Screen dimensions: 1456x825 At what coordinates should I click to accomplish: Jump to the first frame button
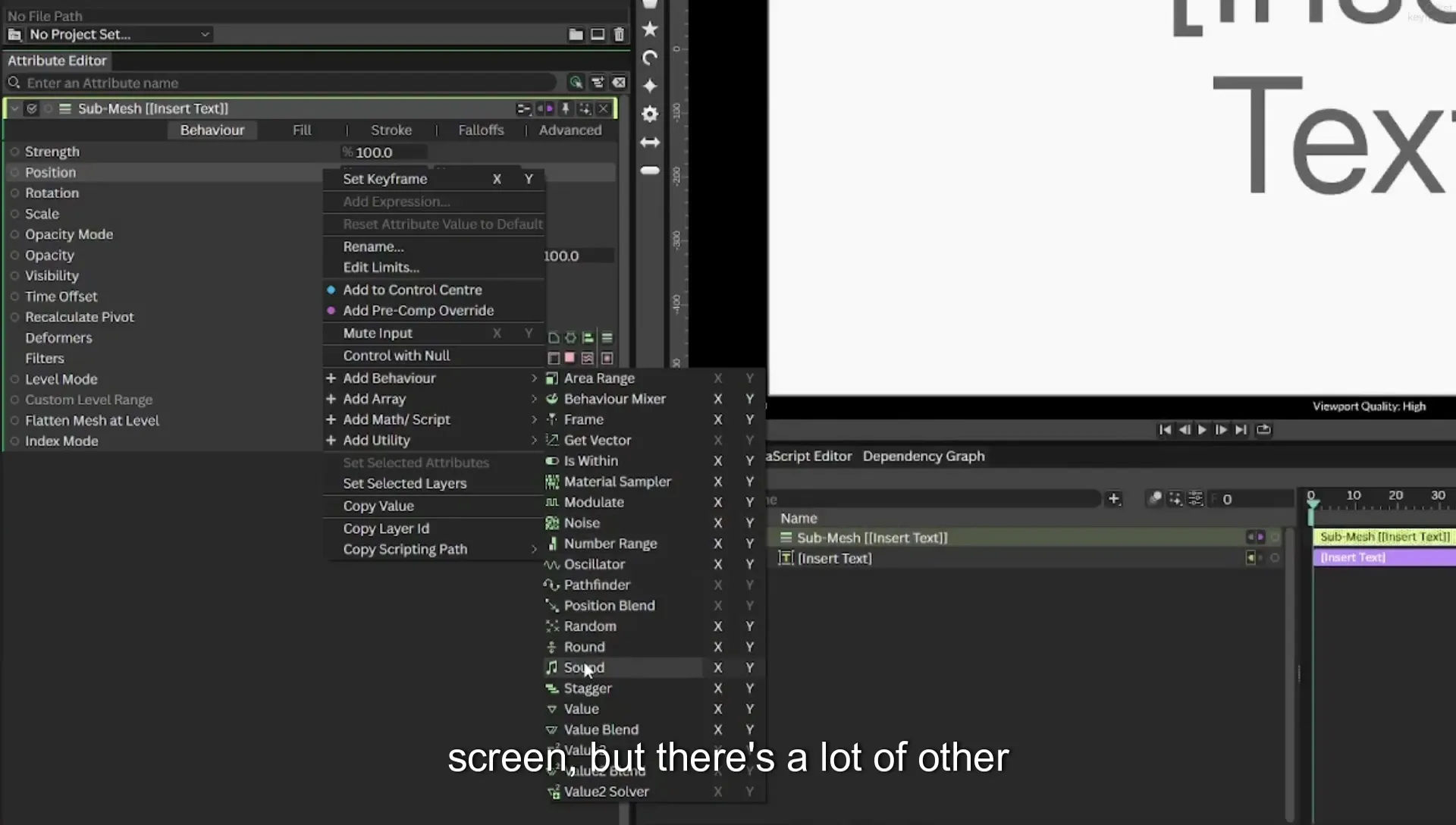(x=1165, y=430)
